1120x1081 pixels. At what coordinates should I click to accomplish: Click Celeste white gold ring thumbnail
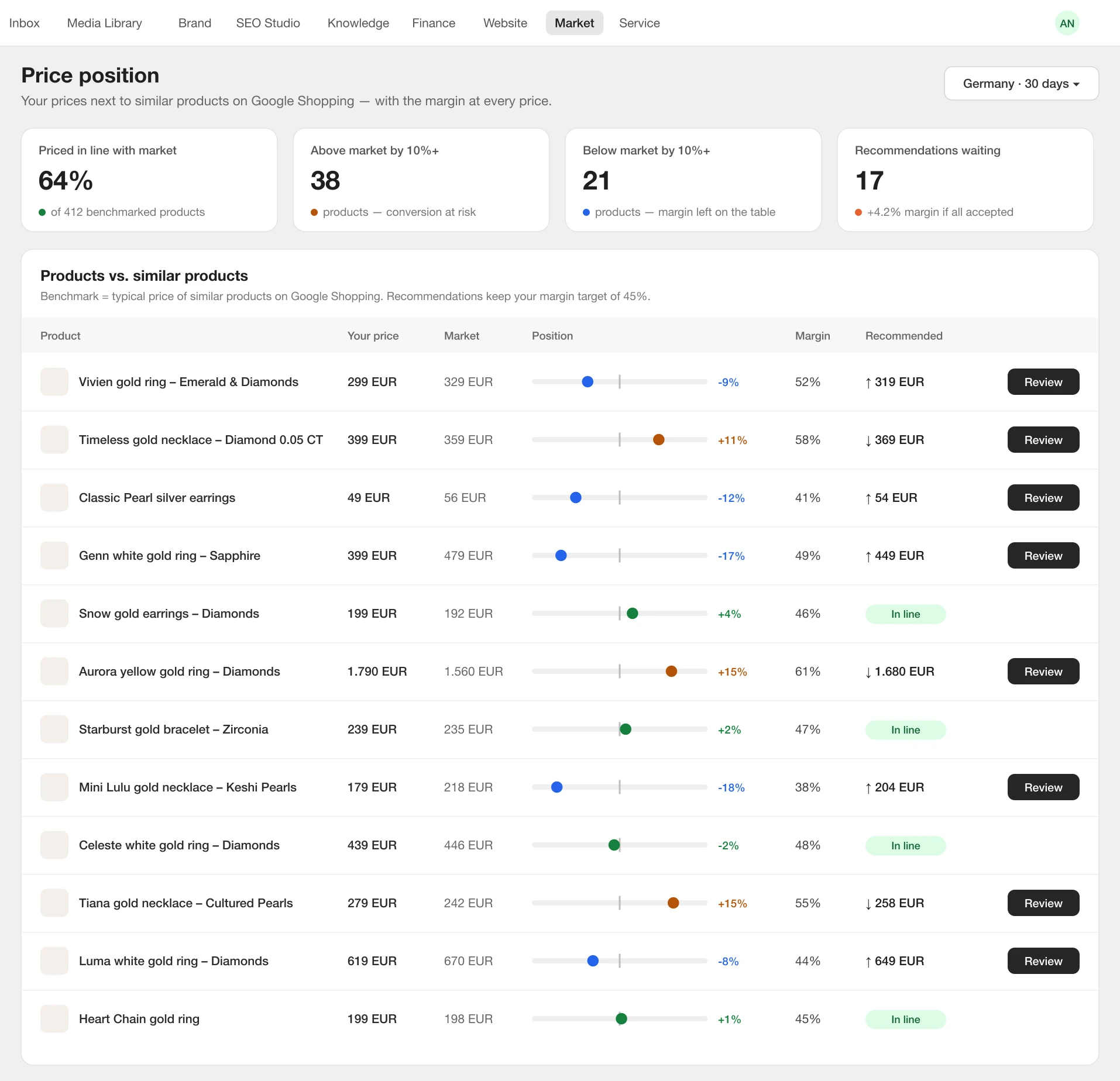coord(54,845)
